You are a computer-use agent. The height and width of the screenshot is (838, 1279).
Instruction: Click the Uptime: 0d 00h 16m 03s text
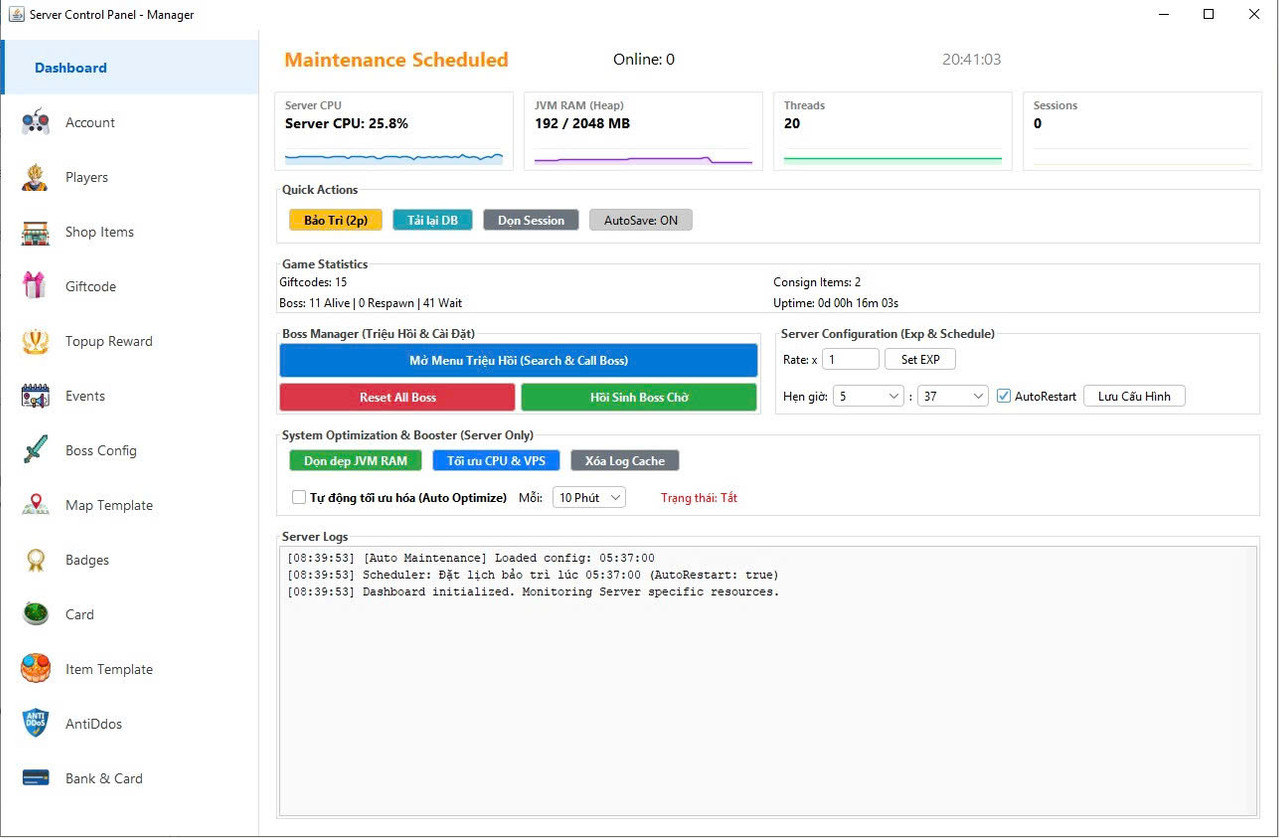(x=836, y=302)
